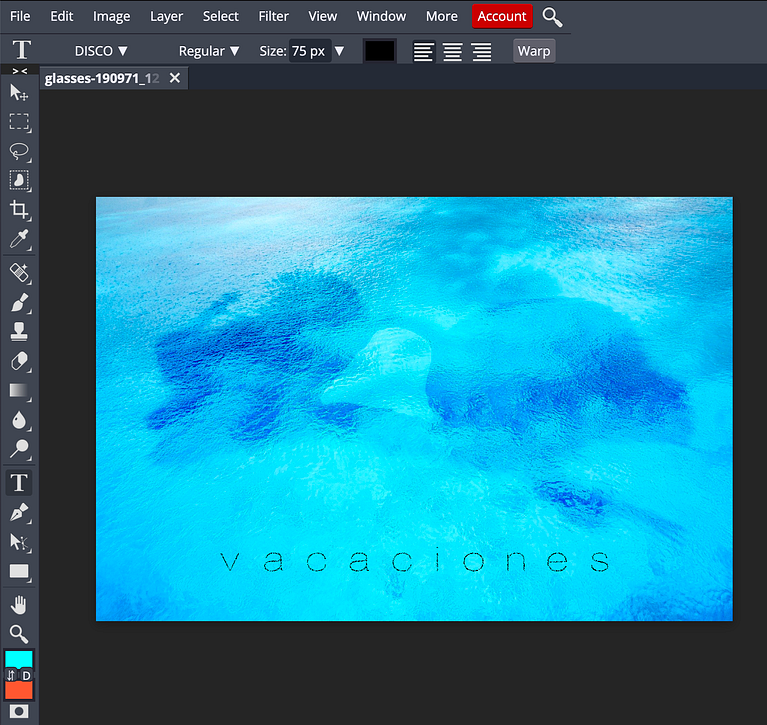The image size is (767, 725).
Task: Swap foreground and background colors
Action: click(11, 676)
